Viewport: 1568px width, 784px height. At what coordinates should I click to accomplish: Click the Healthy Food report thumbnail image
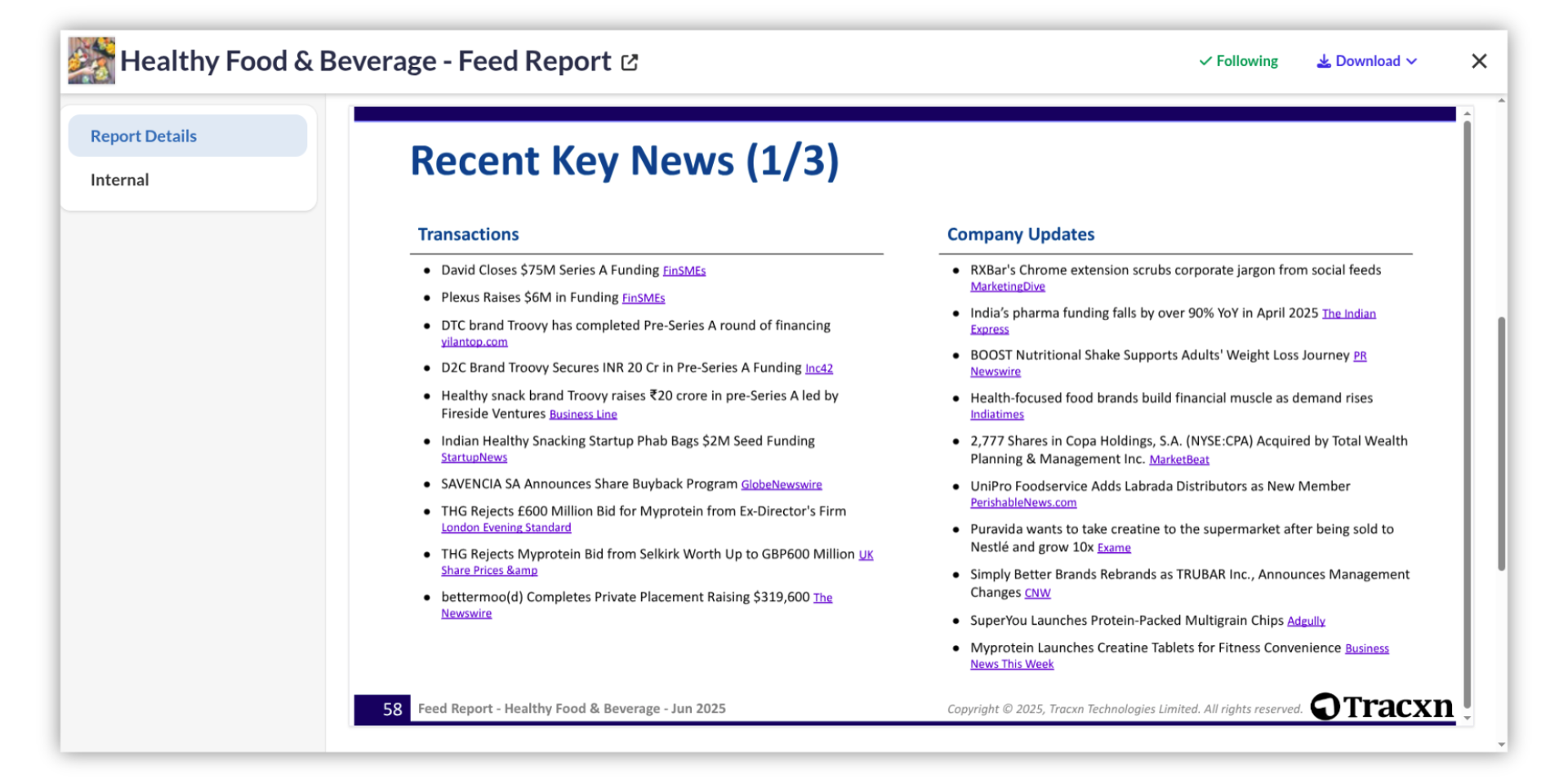(91, 60)
